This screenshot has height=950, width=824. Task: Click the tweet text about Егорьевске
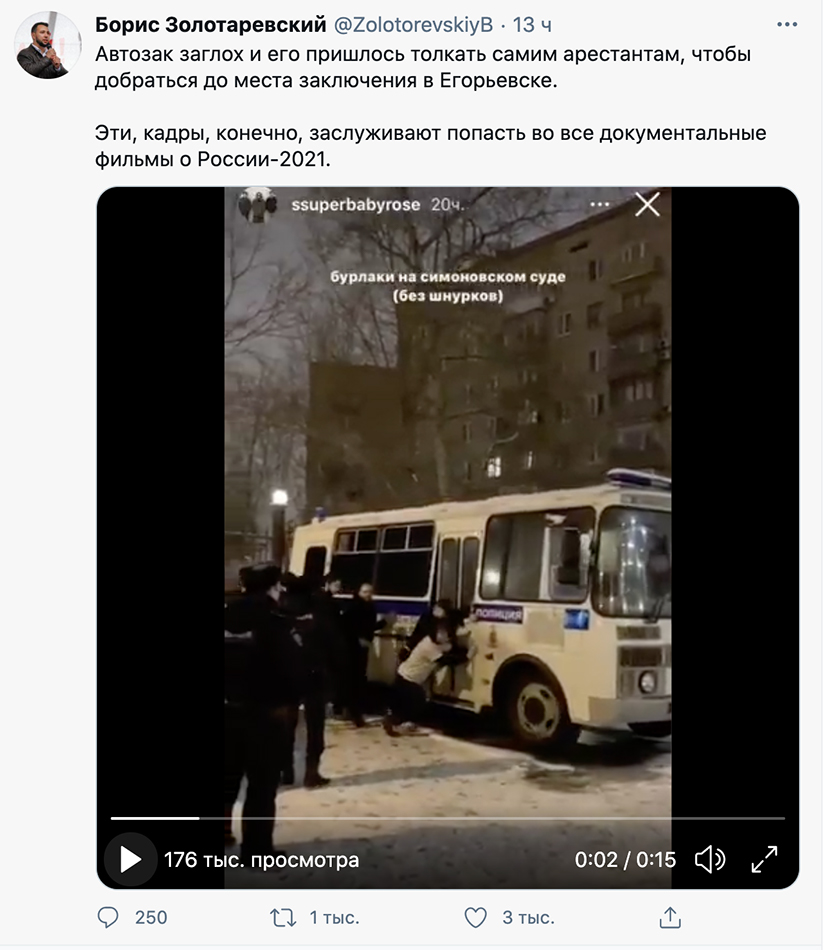click(423, 67)
